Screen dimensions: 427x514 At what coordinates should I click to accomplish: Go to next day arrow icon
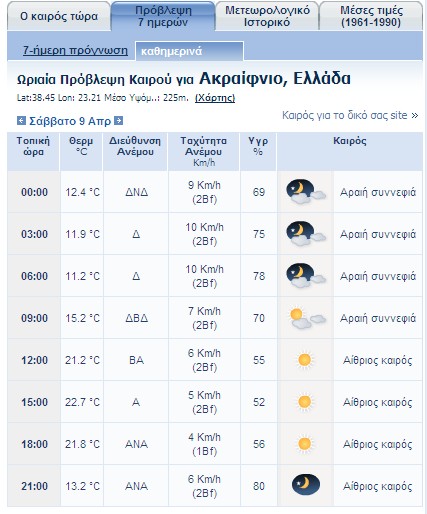pyautogui.click(x=119, y=120)
